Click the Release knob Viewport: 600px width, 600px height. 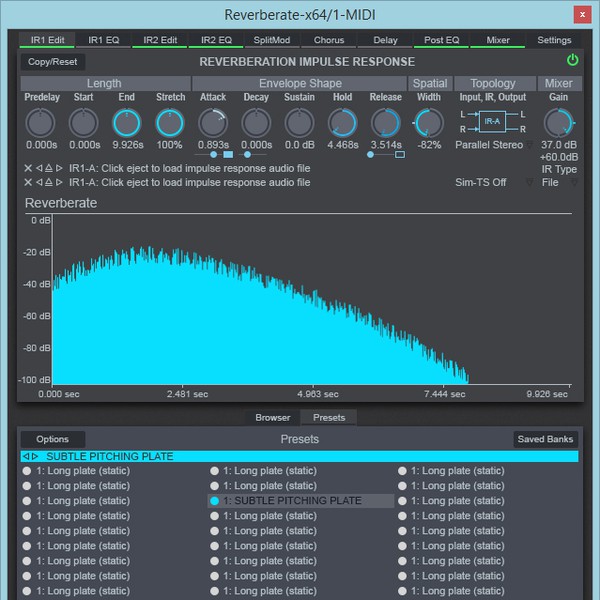pos(386,123)
